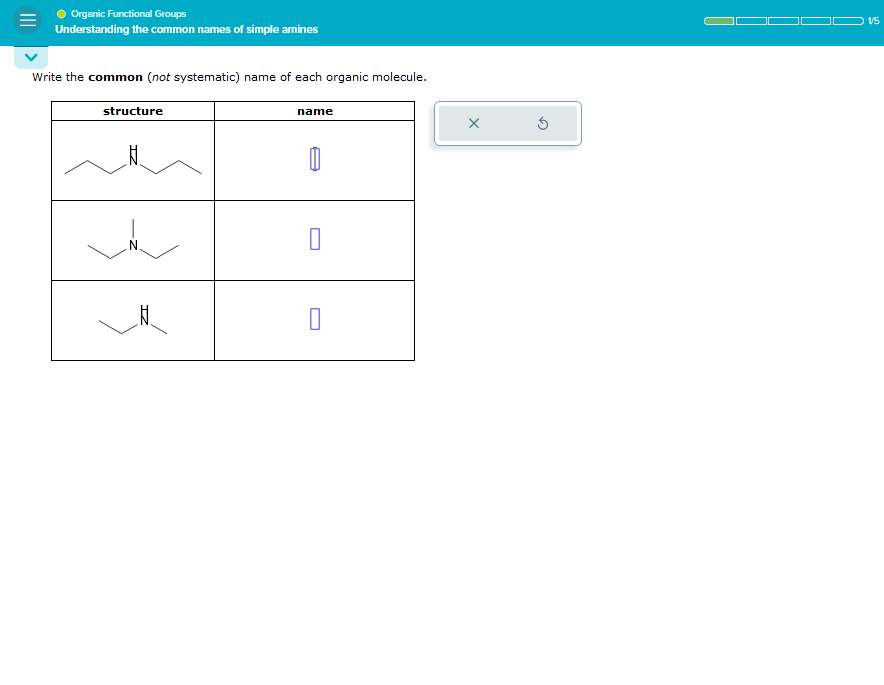Click the answer entry icon for the second structure
This screenshot has height=685, width=884.
pyautogui.click(x=314, y=240)
